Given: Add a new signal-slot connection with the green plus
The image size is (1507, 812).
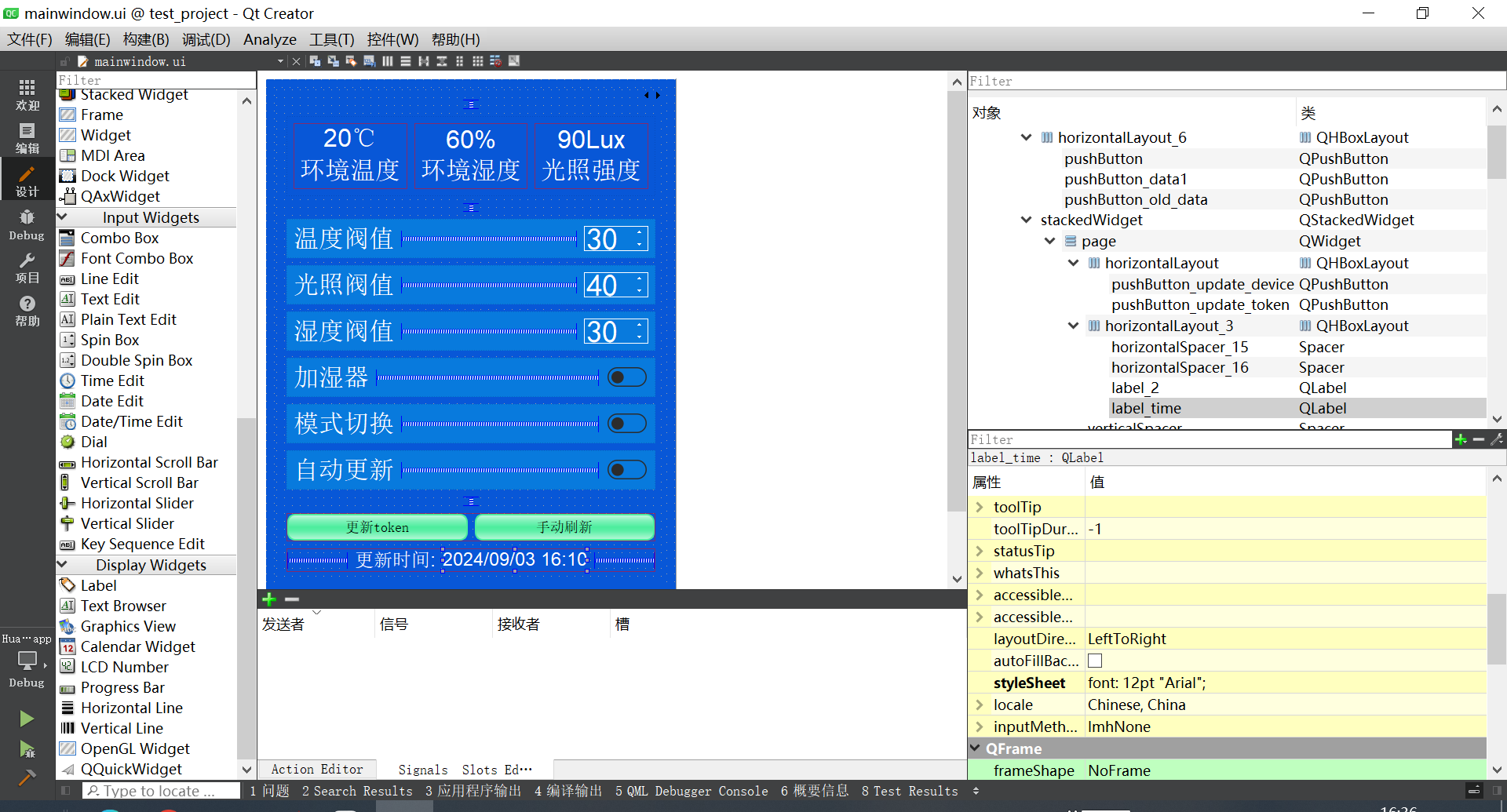Looking at the screenshot, I should 269,599.
